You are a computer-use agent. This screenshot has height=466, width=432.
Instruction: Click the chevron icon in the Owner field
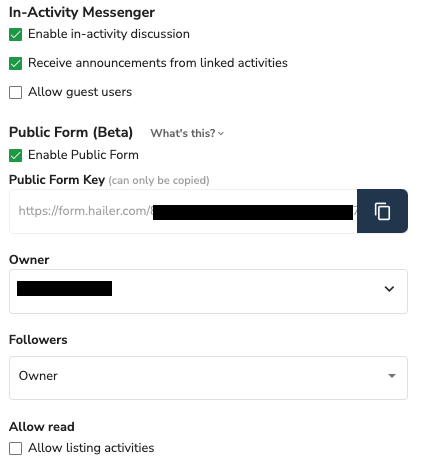[389, 289]
